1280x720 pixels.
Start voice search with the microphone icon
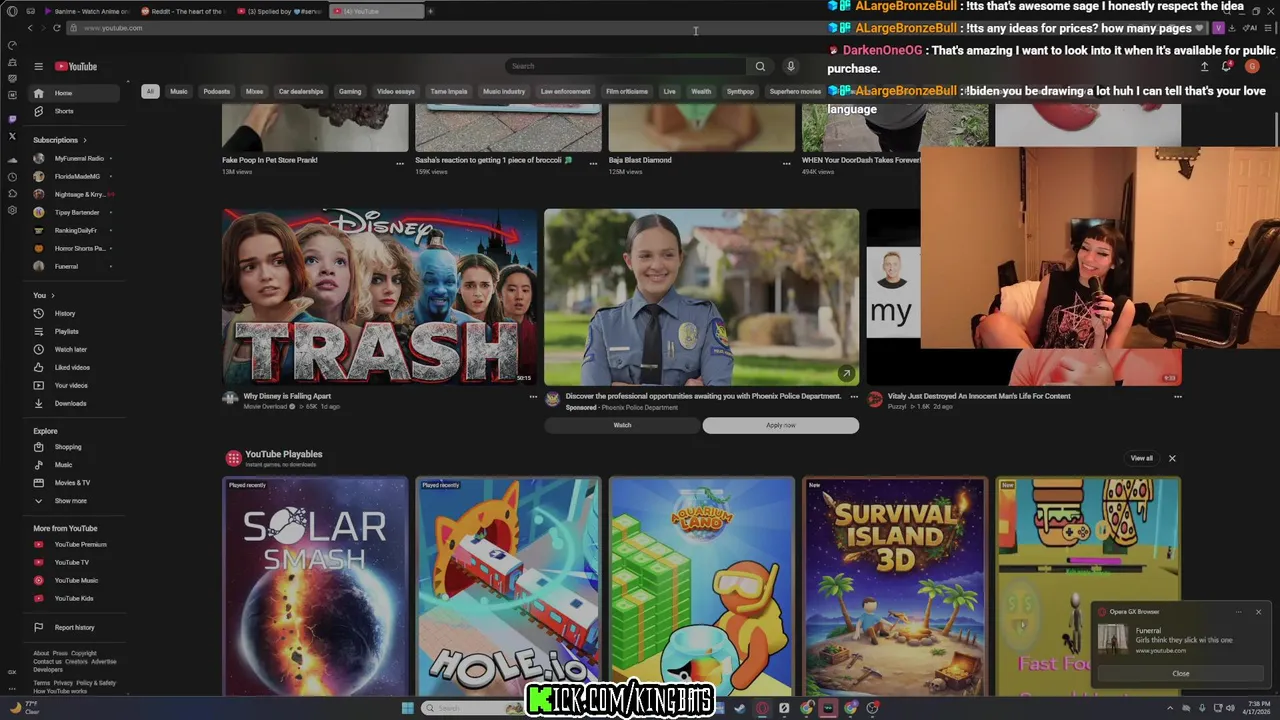(x=790, y=66)
